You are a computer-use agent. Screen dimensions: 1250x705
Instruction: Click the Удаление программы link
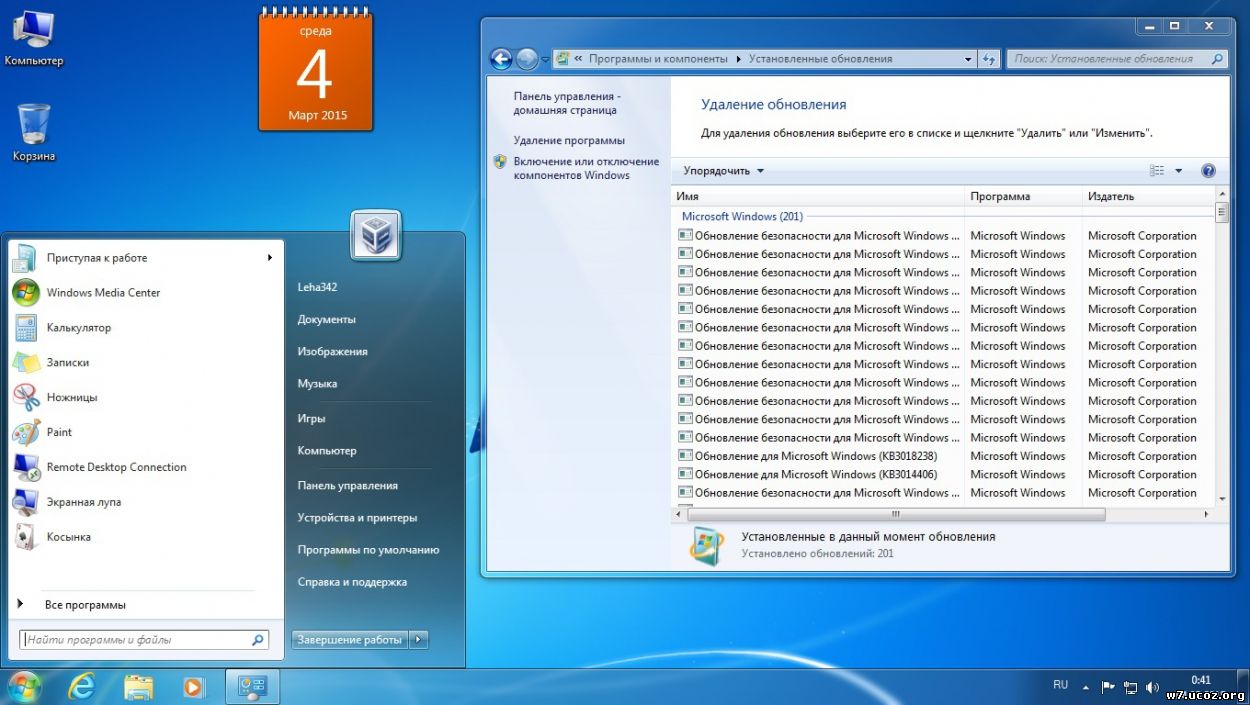pyautogui.click(x=569, y=140)
